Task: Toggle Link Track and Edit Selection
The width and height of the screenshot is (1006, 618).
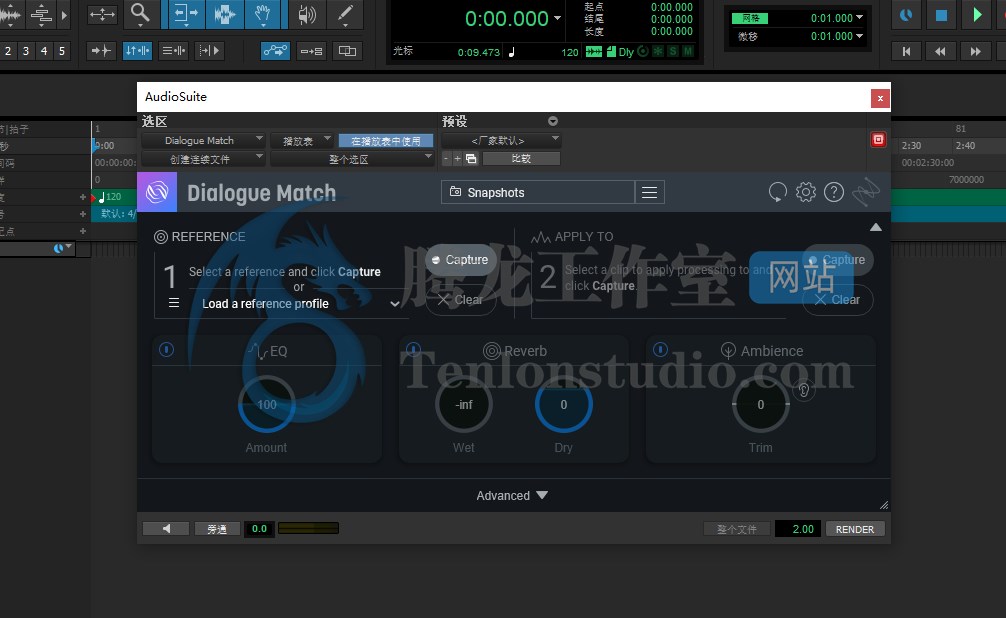Action: pyautogui.click(x=173, y=51)
